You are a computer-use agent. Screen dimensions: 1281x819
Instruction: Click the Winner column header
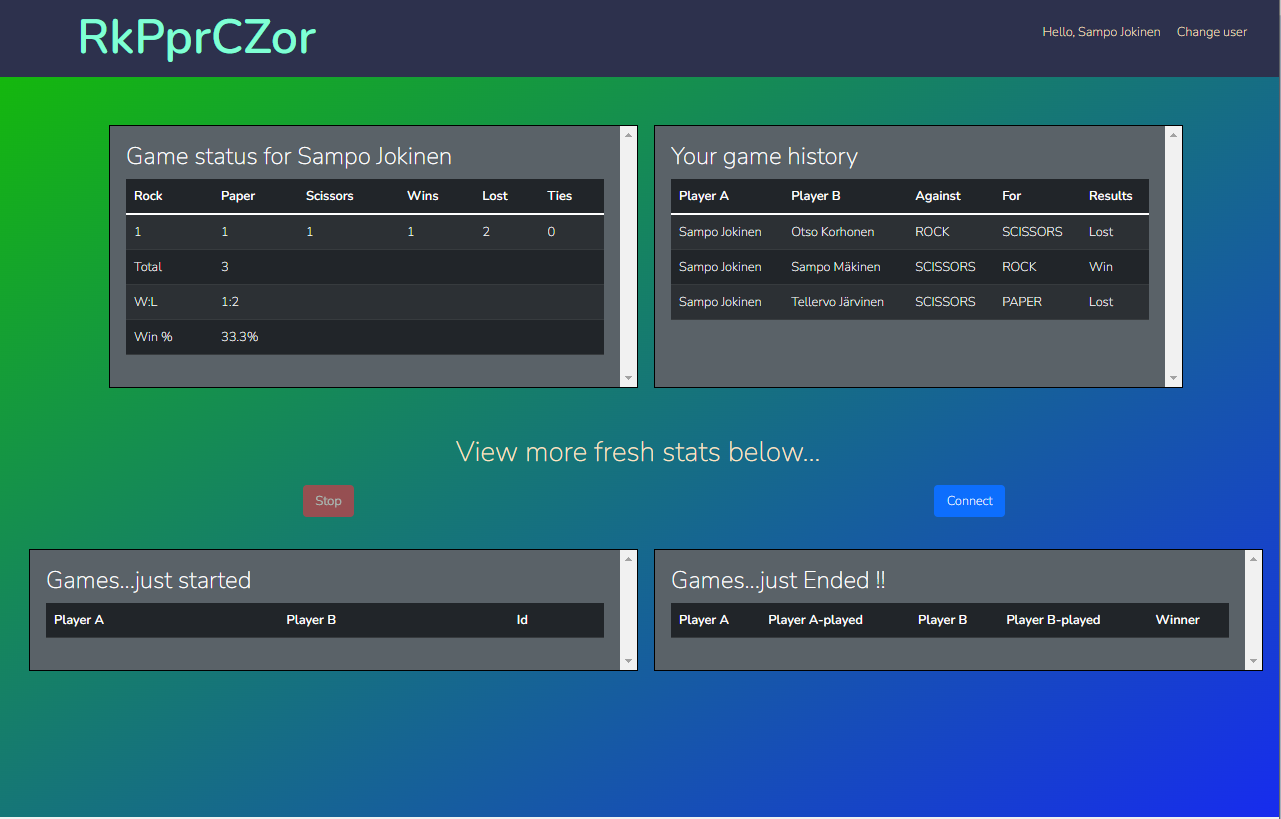click(1177, 620)
